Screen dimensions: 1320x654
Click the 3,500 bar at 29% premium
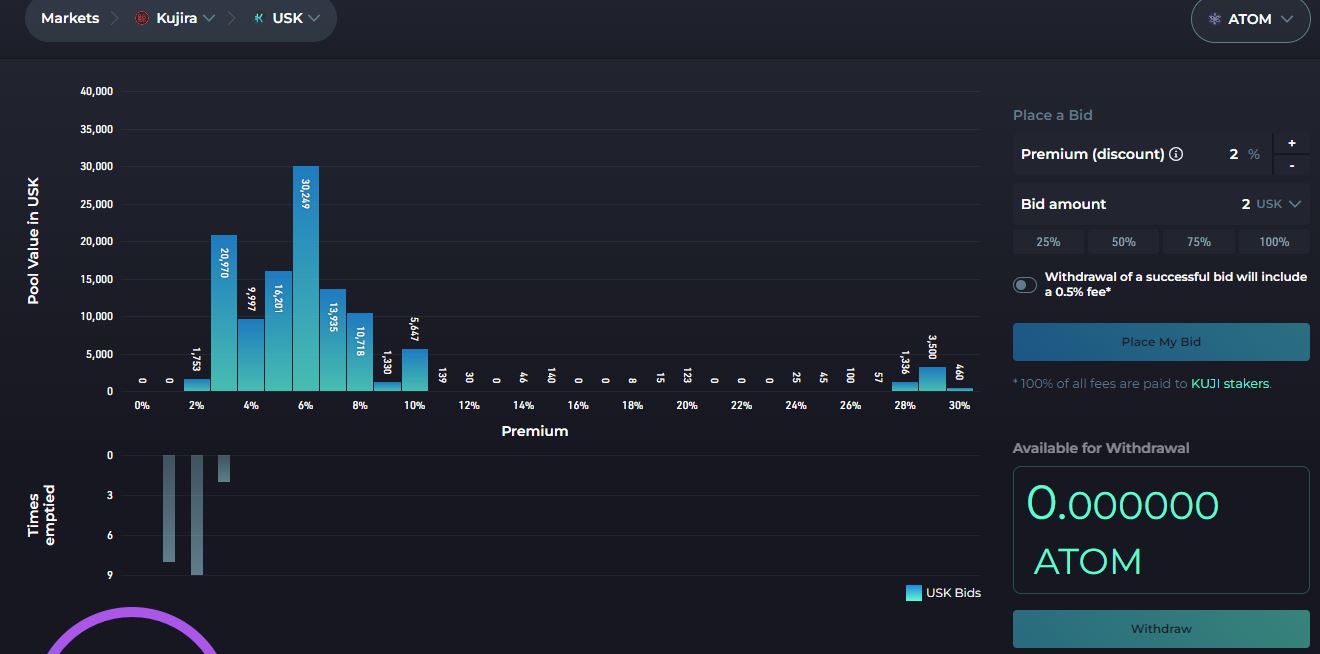[932, 379]
